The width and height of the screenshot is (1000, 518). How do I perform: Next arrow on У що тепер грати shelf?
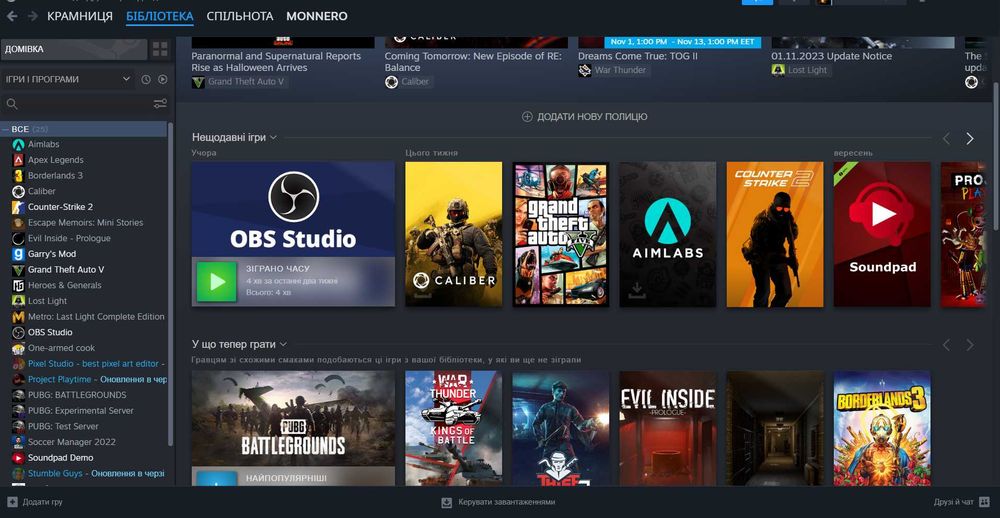(x=969, y=345)
